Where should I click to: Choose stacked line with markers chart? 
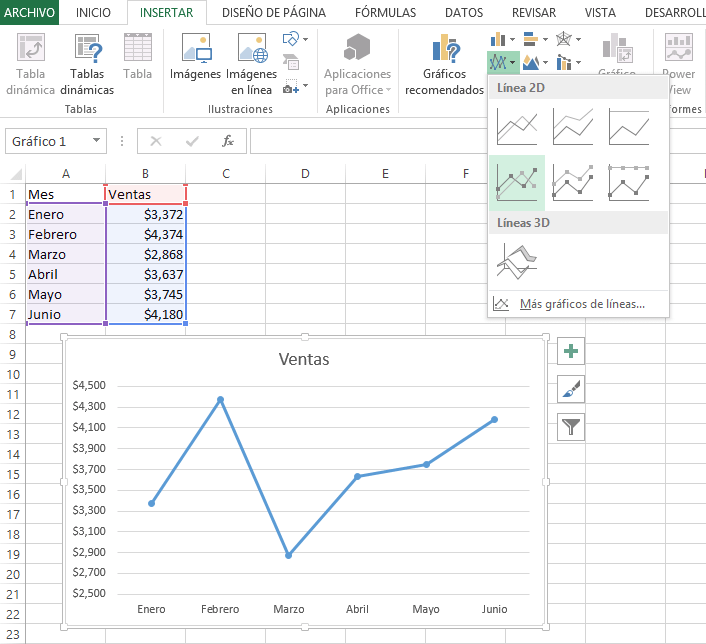[x=573, y=182]
